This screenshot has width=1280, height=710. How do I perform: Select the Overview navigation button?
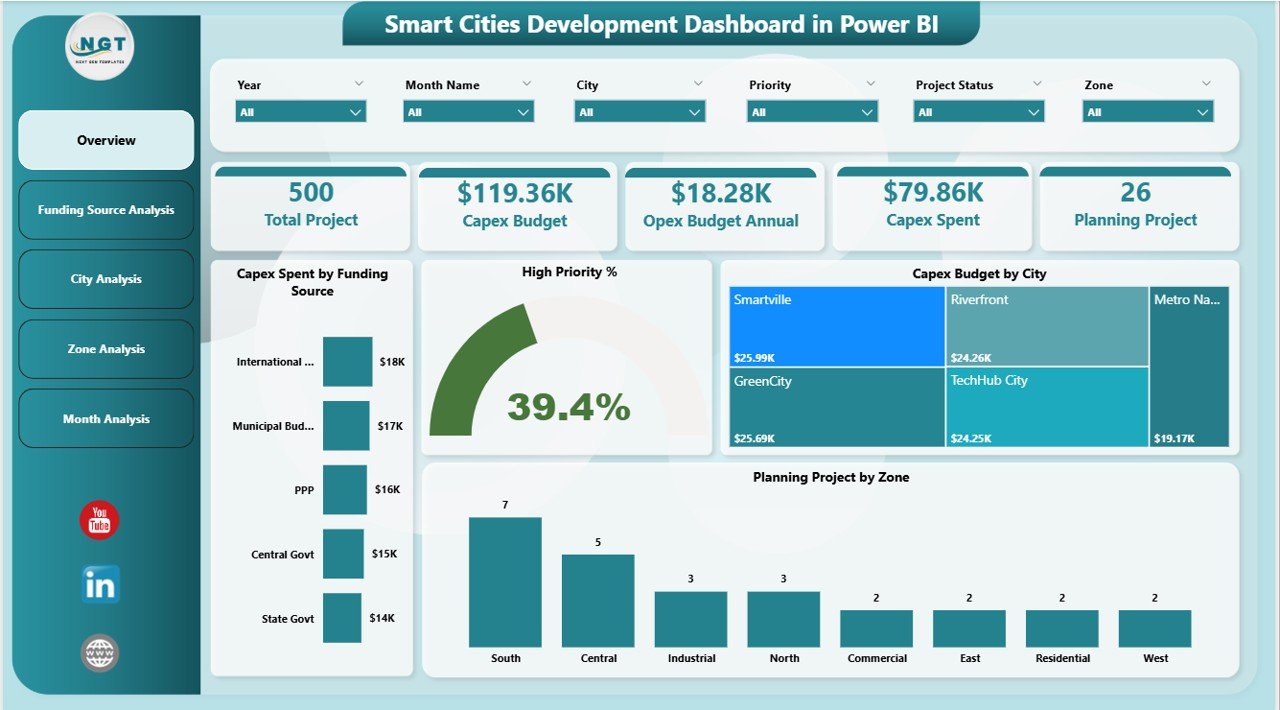click(x=105, y=140)
